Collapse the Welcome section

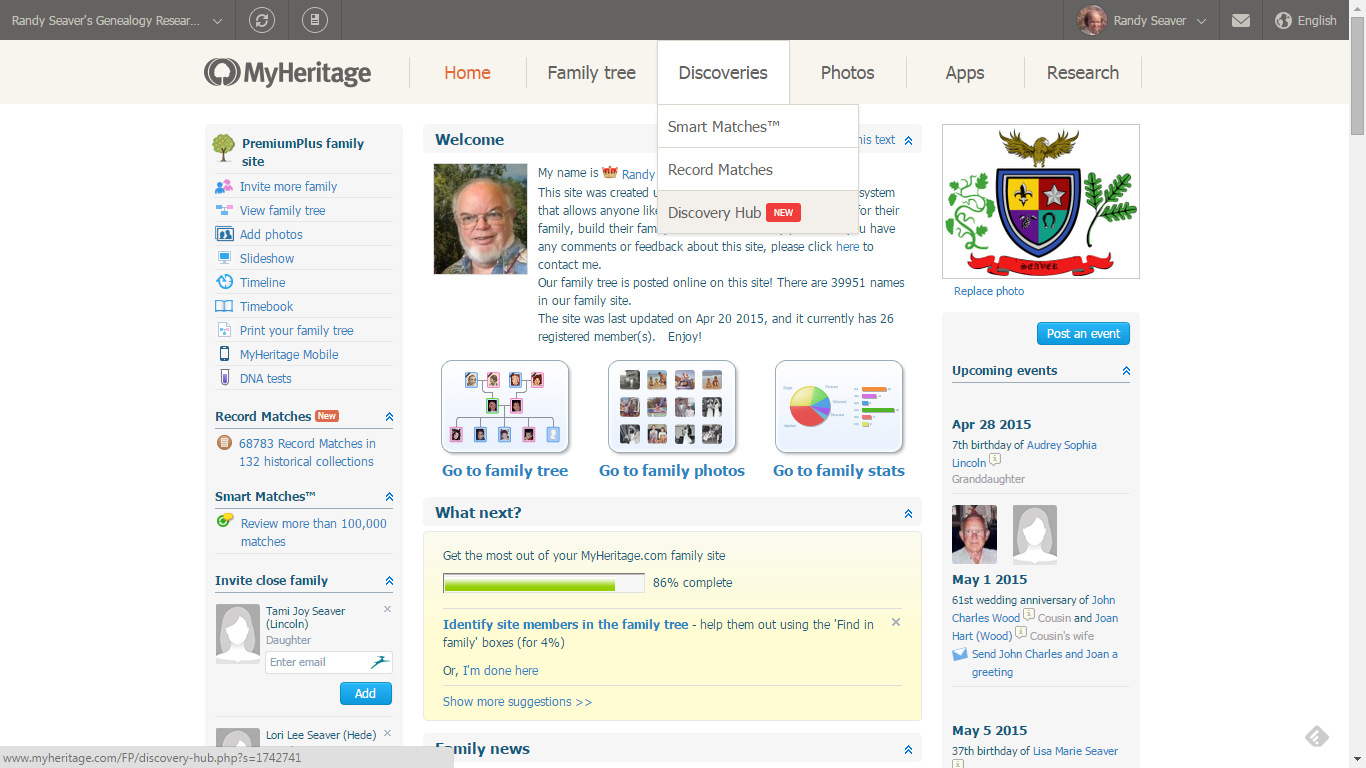pyautogui.click(x=908, y=141)
